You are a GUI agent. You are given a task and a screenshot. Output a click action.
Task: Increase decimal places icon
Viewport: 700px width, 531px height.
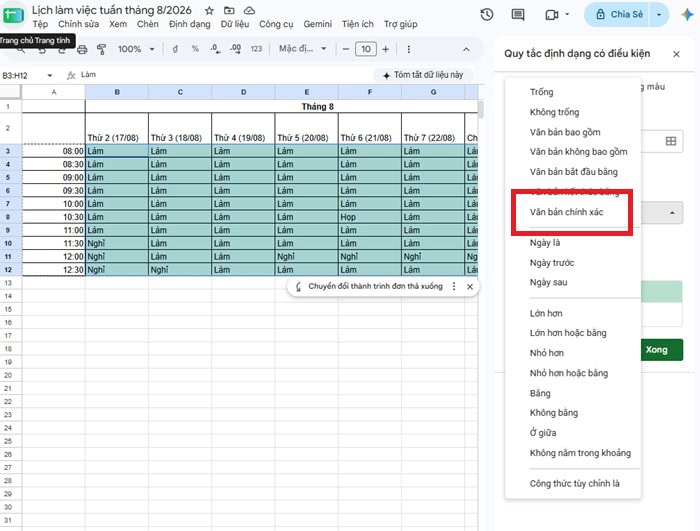tap(236, 49)
